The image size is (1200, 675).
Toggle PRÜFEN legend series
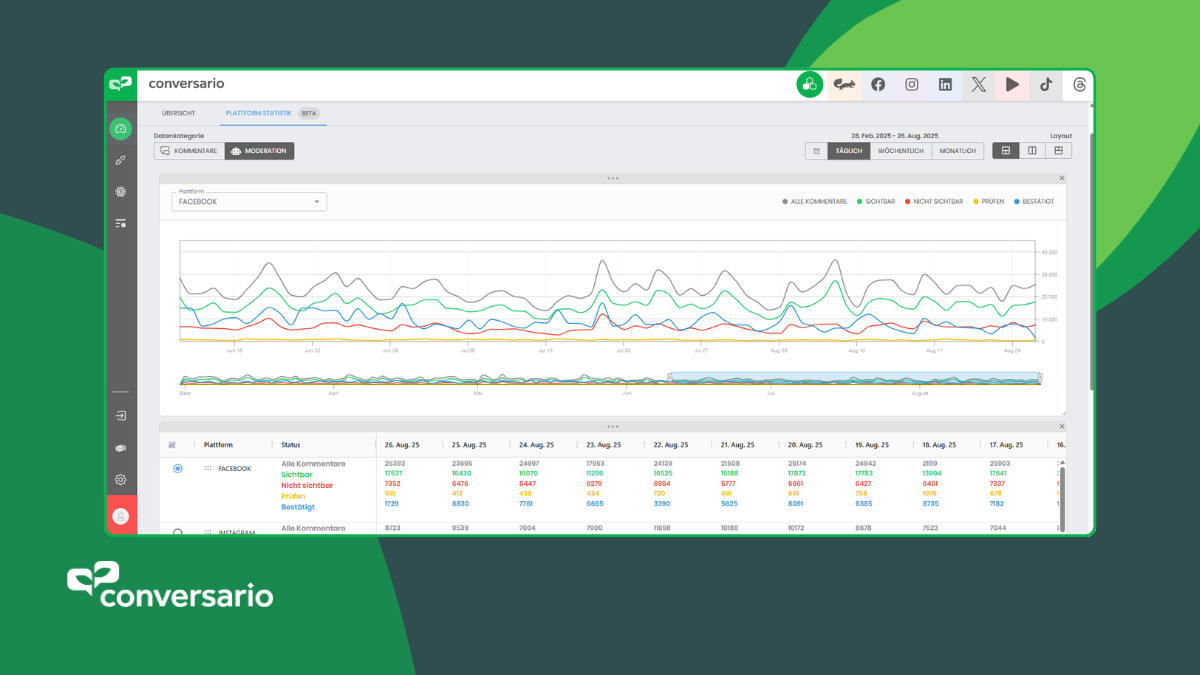click(989, 201)
